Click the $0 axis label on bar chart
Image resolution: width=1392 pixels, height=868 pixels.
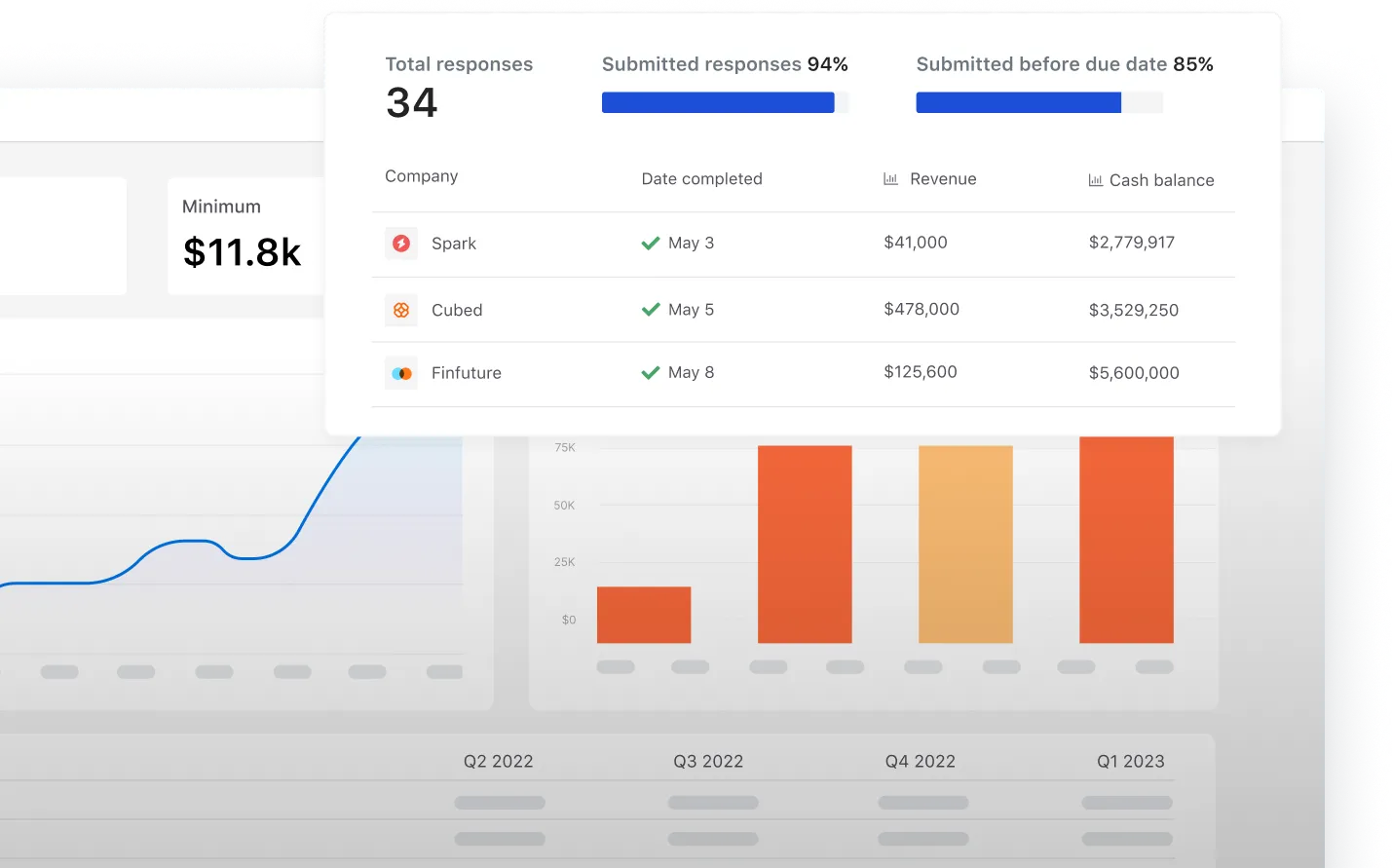[569, 620]
